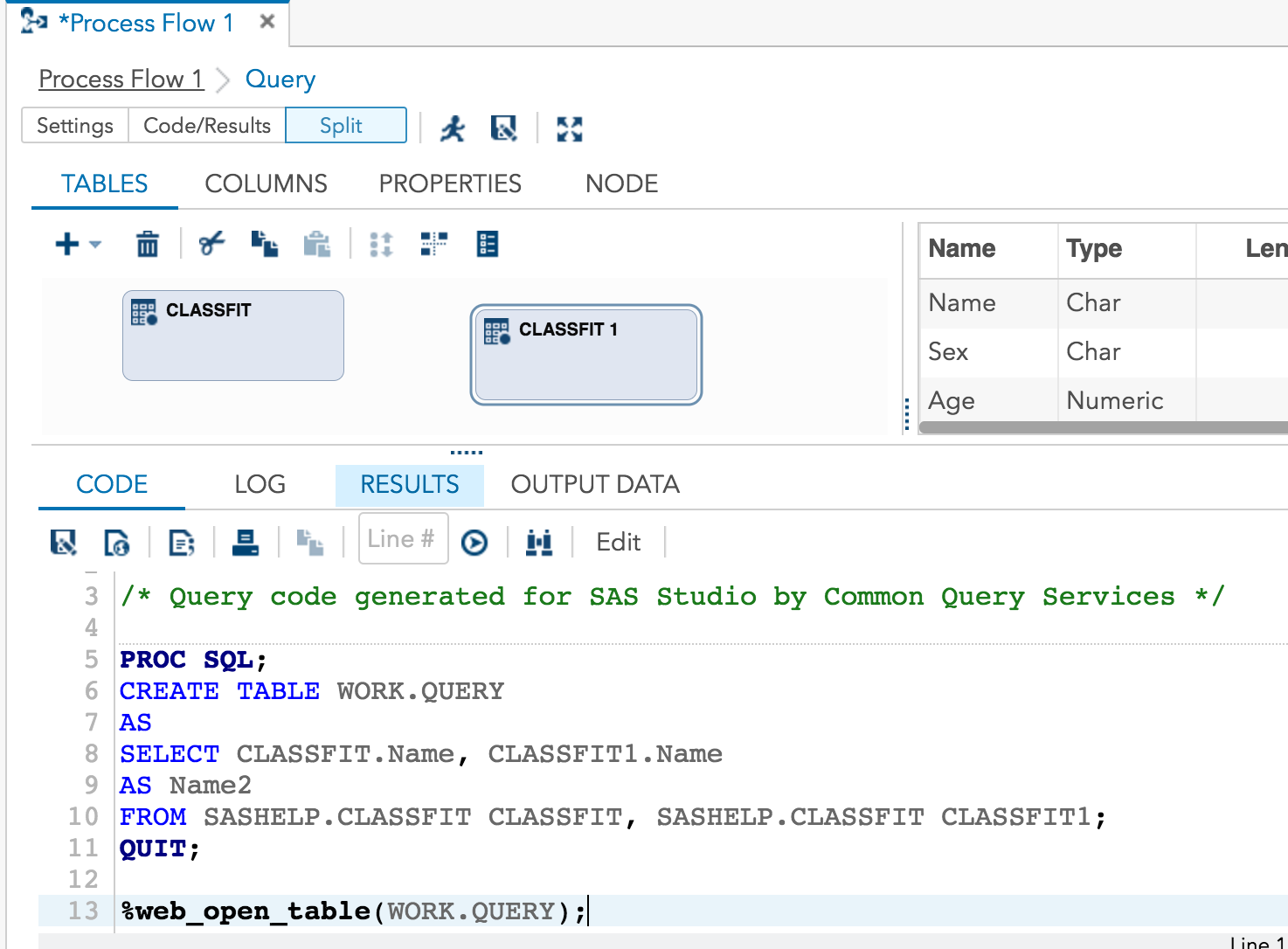The width and height of the screenshot is (1288, 949).
Task: Open the LOG tab
Action: coord(260,484)
